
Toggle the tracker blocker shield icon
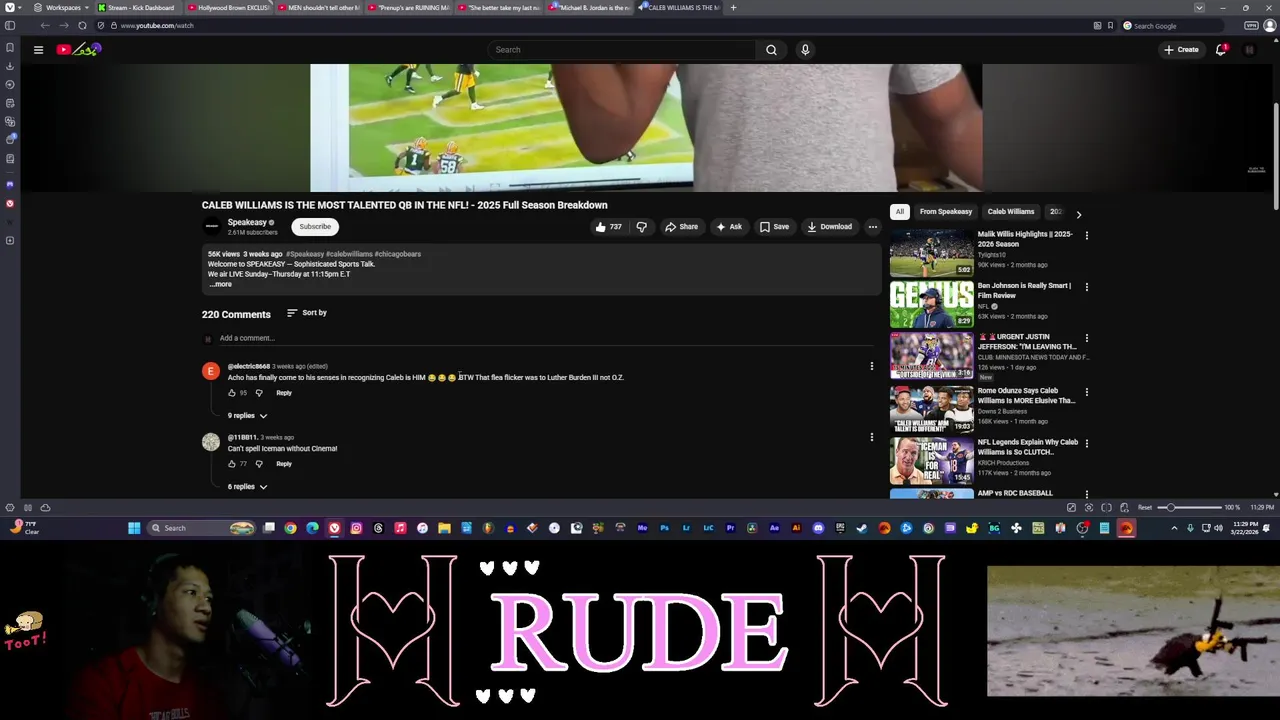99,25
